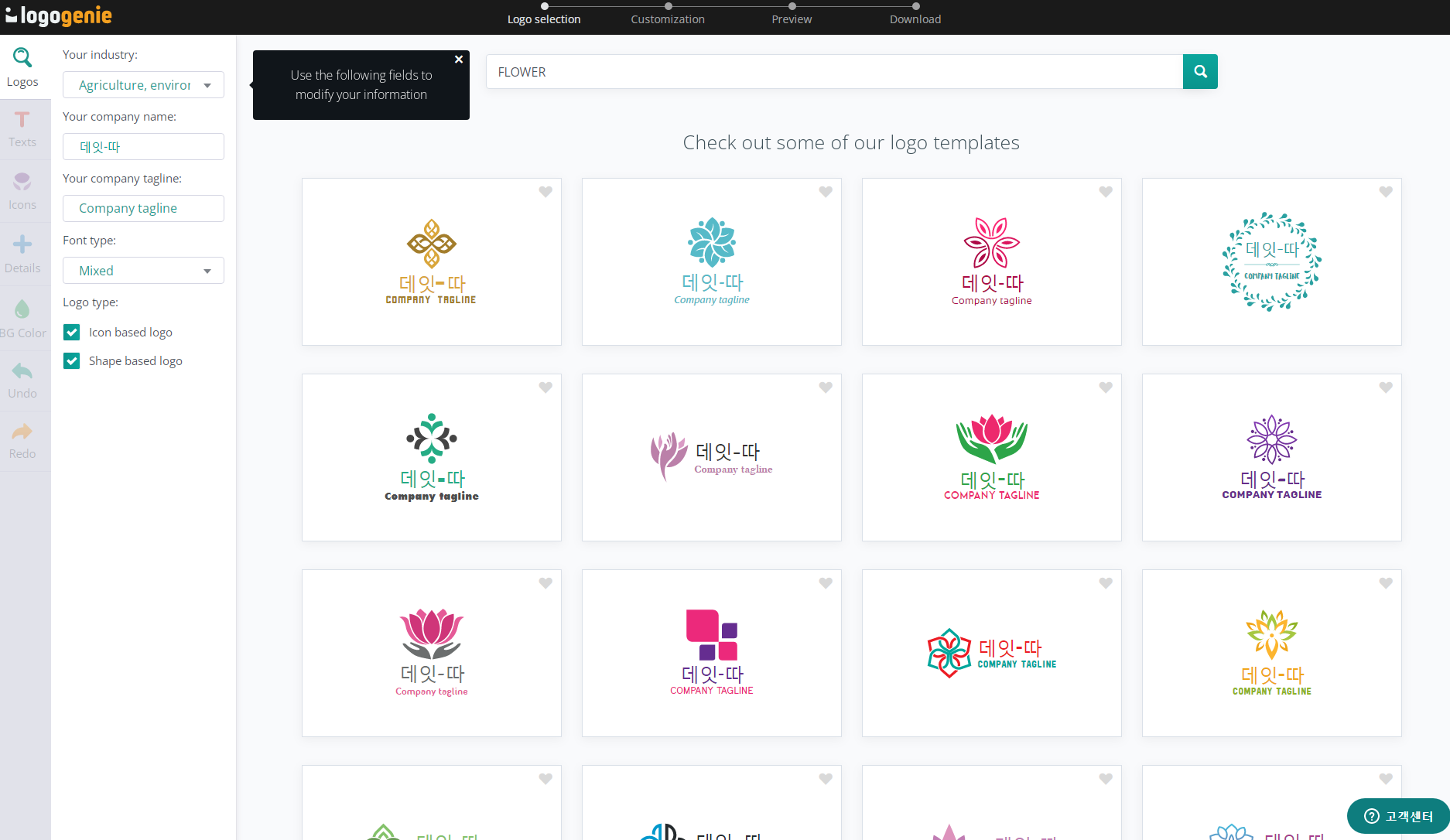This screenshot has width=1450, height=840.
Task: Click the FLOWER search input box
Action: coord(834,72)
